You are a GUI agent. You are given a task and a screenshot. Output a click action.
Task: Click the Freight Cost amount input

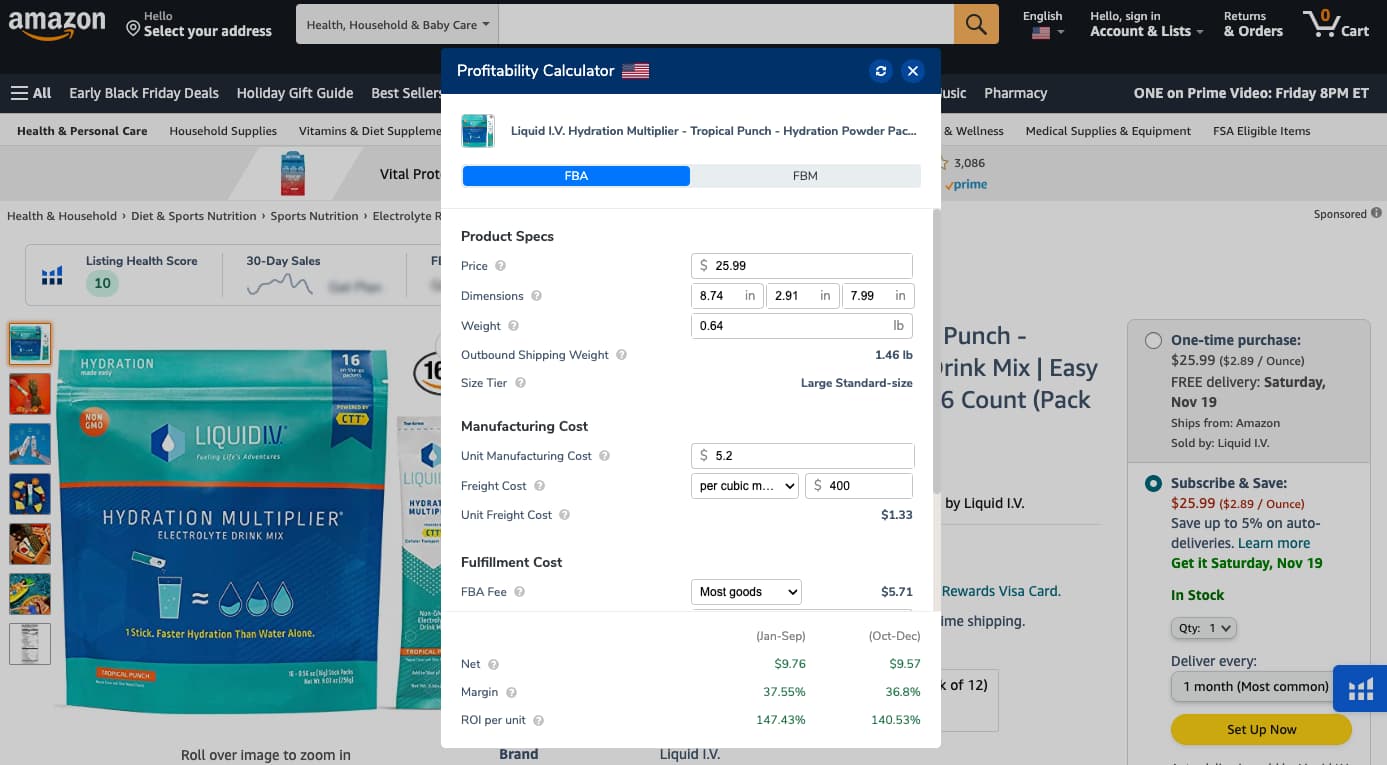click(x=859, y=486)
